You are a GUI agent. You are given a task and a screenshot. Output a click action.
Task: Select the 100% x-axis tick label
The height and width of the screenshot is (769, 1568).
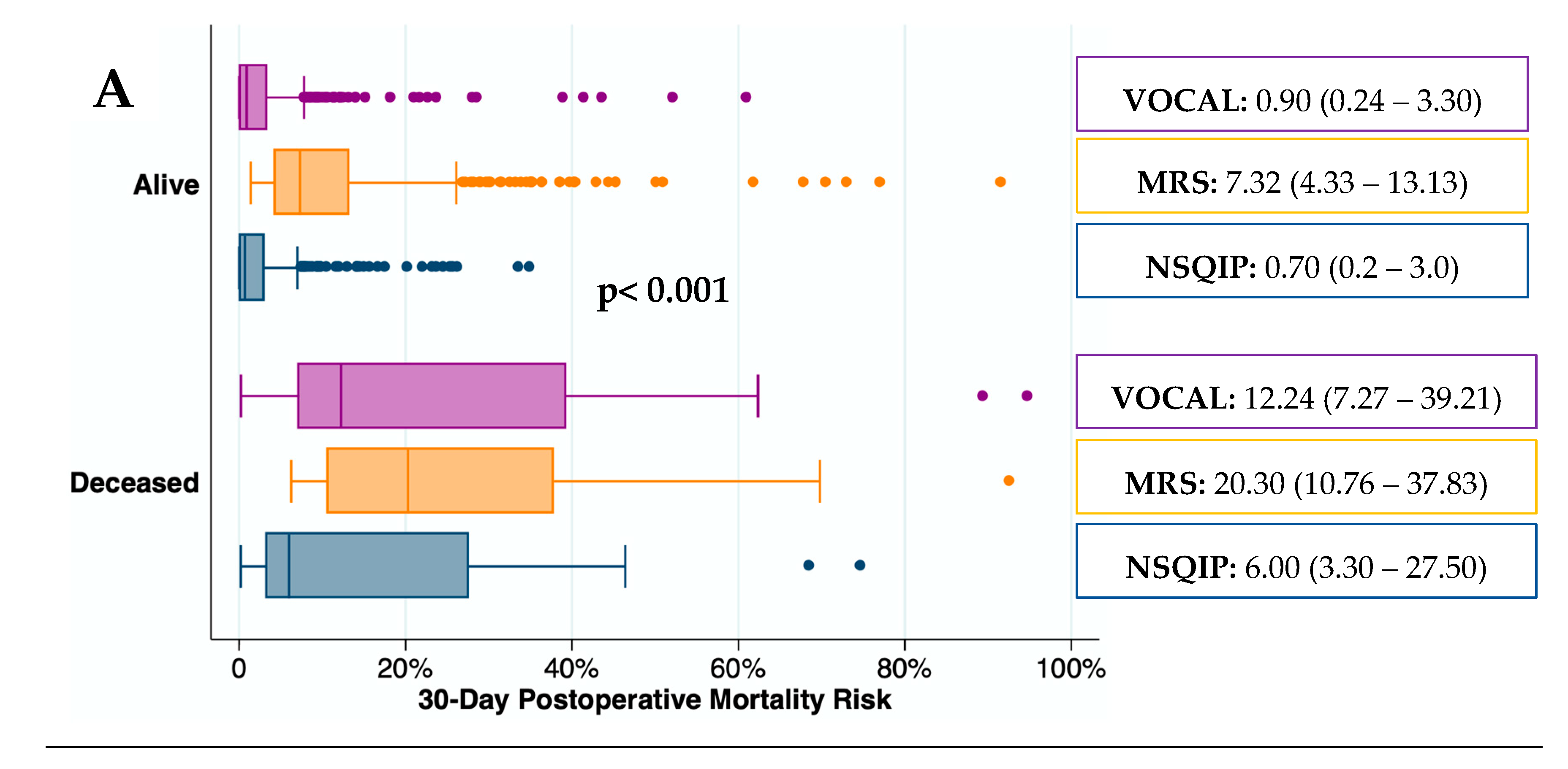point(1071,669)
